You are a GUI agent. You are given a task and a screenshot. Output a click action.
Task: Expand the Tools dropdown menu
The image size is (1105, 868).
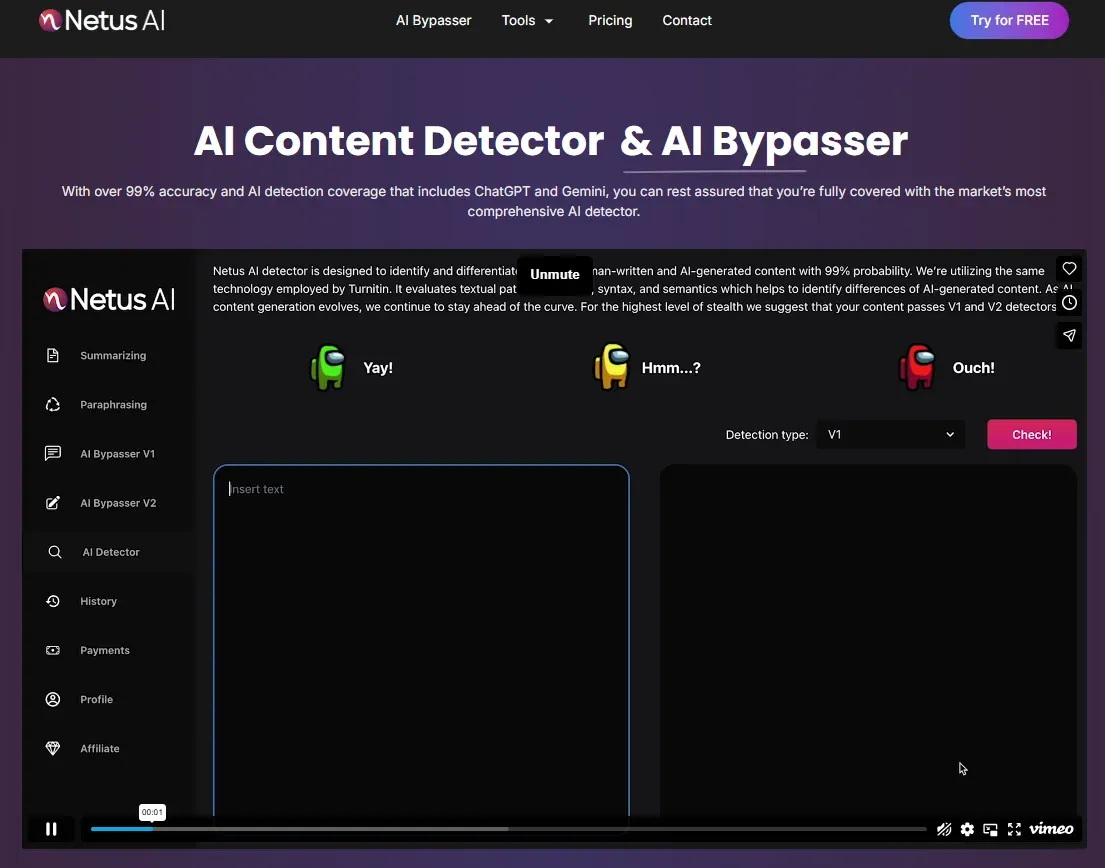[527, 20]
